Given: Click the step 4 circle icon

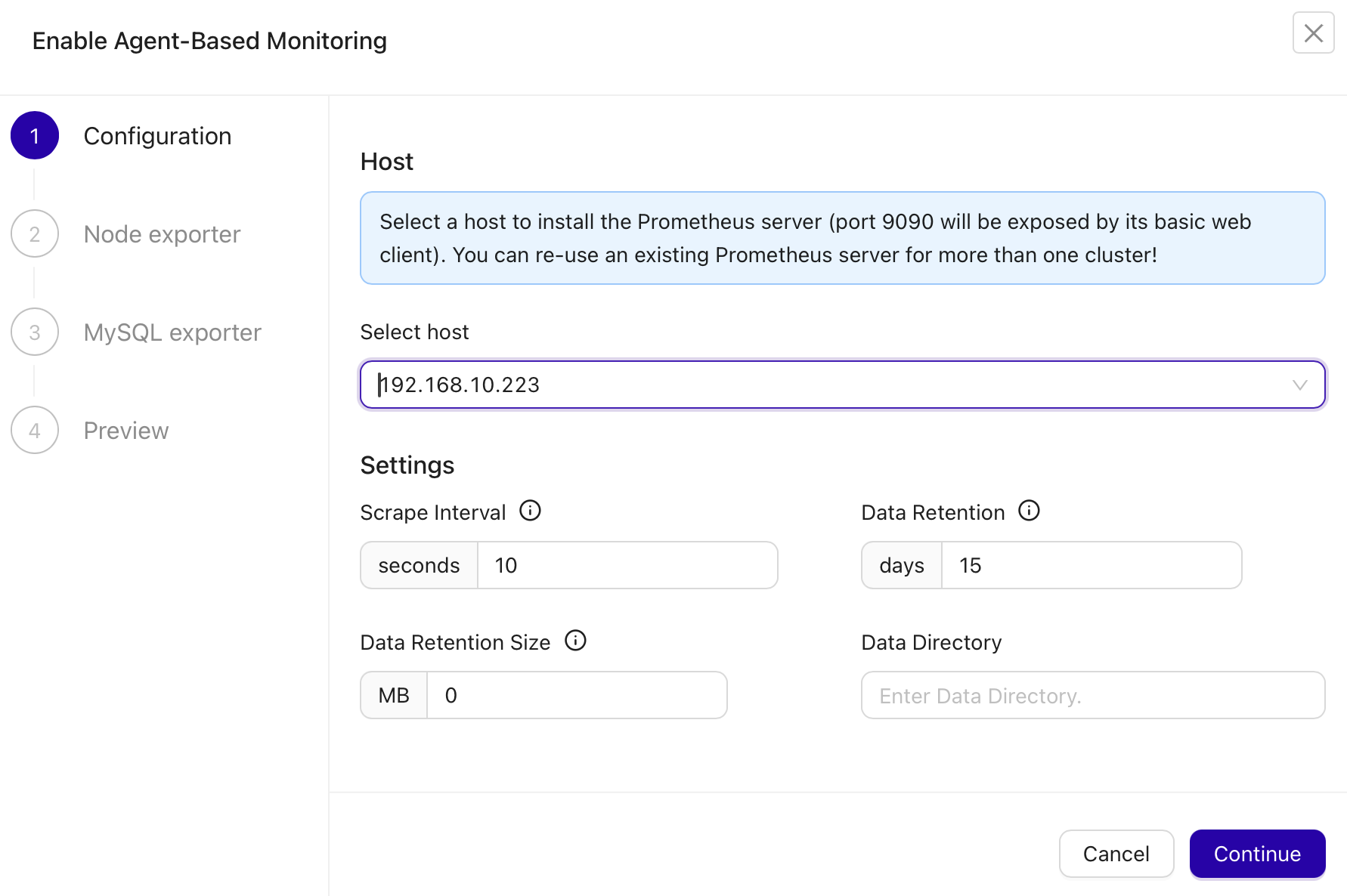Looking at the screenshot, I should tap(35, 431).
